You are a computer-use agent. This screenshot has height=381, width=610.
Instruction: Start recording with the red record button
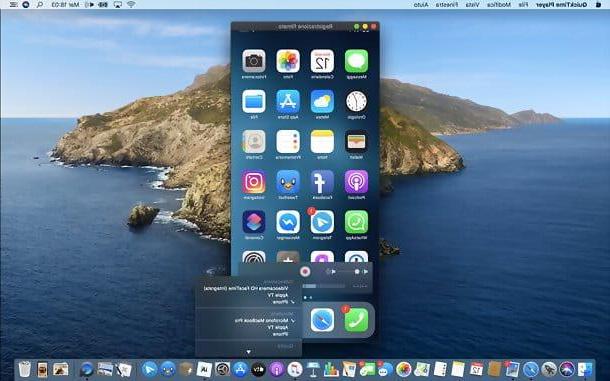pyautogui.click(x=305, y=271)
